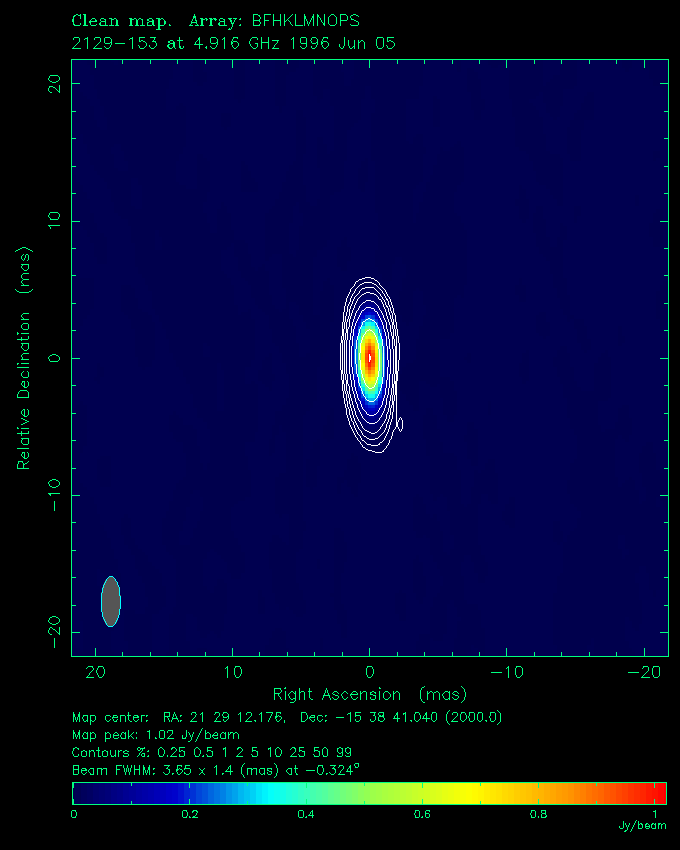Click the "Map center" coordinates line
The height and width of the screenshot is (850, 680).
pos(287,717)
